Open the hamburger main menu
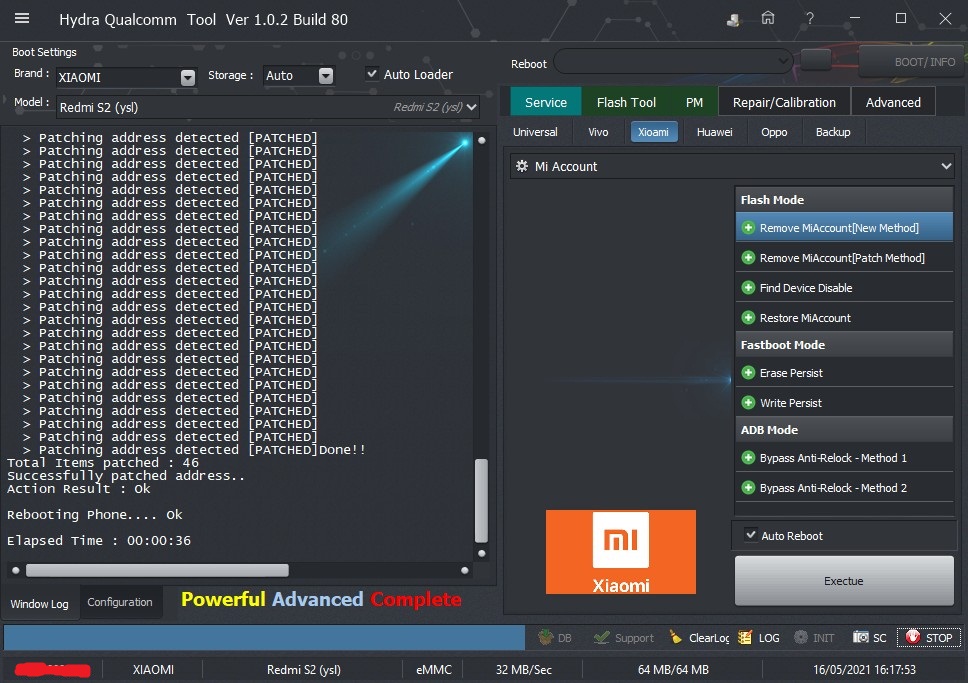 pyautogui.click(x=22, y=19)
